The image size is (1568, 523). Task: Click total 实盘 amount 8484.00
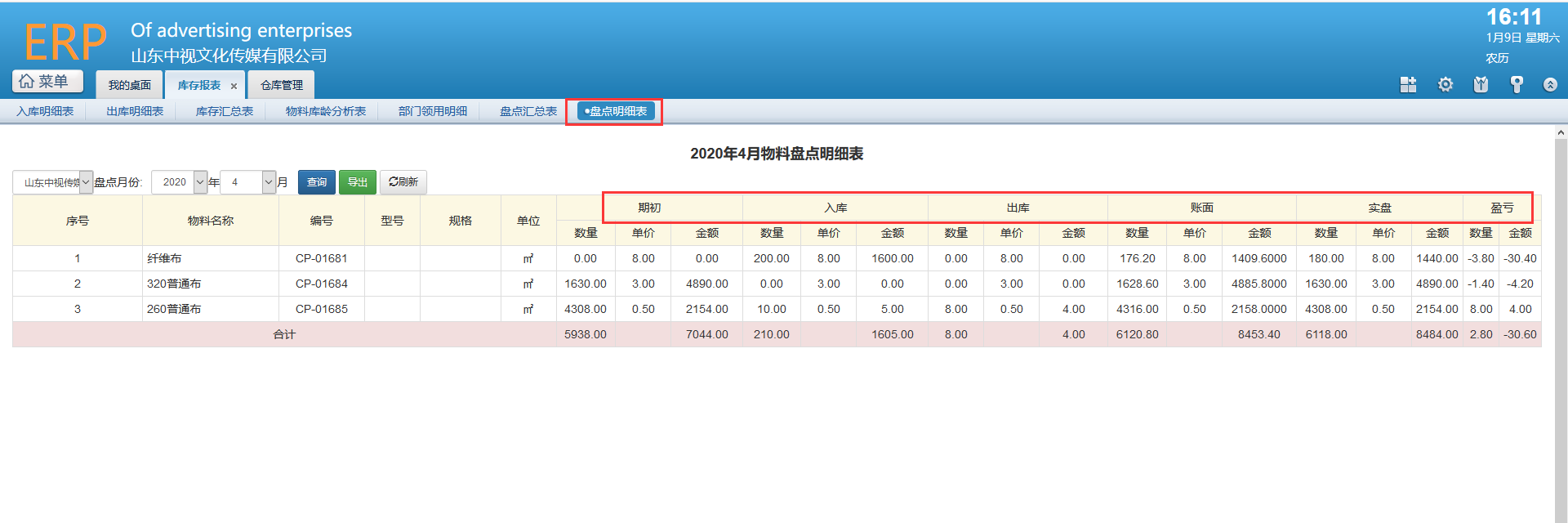click(x=1437, y=334)
